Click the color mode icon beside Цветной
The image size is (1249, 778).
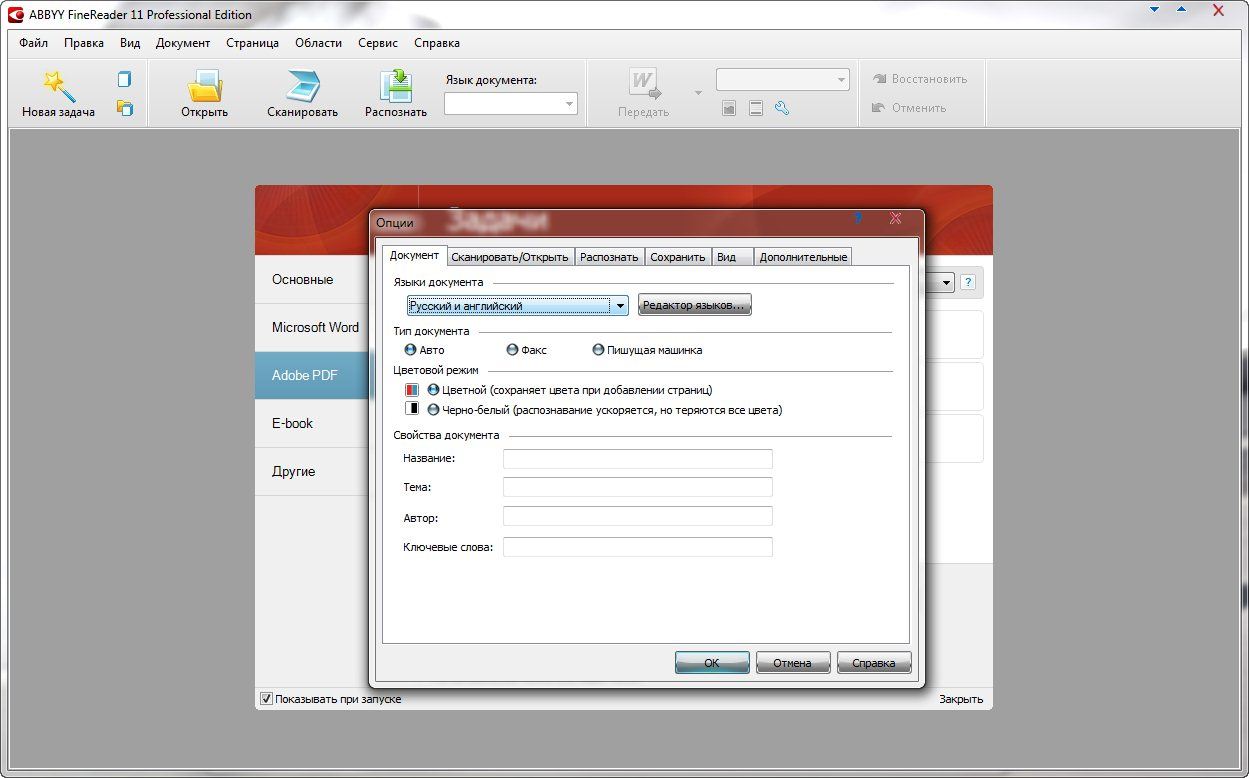click(412, 390)
